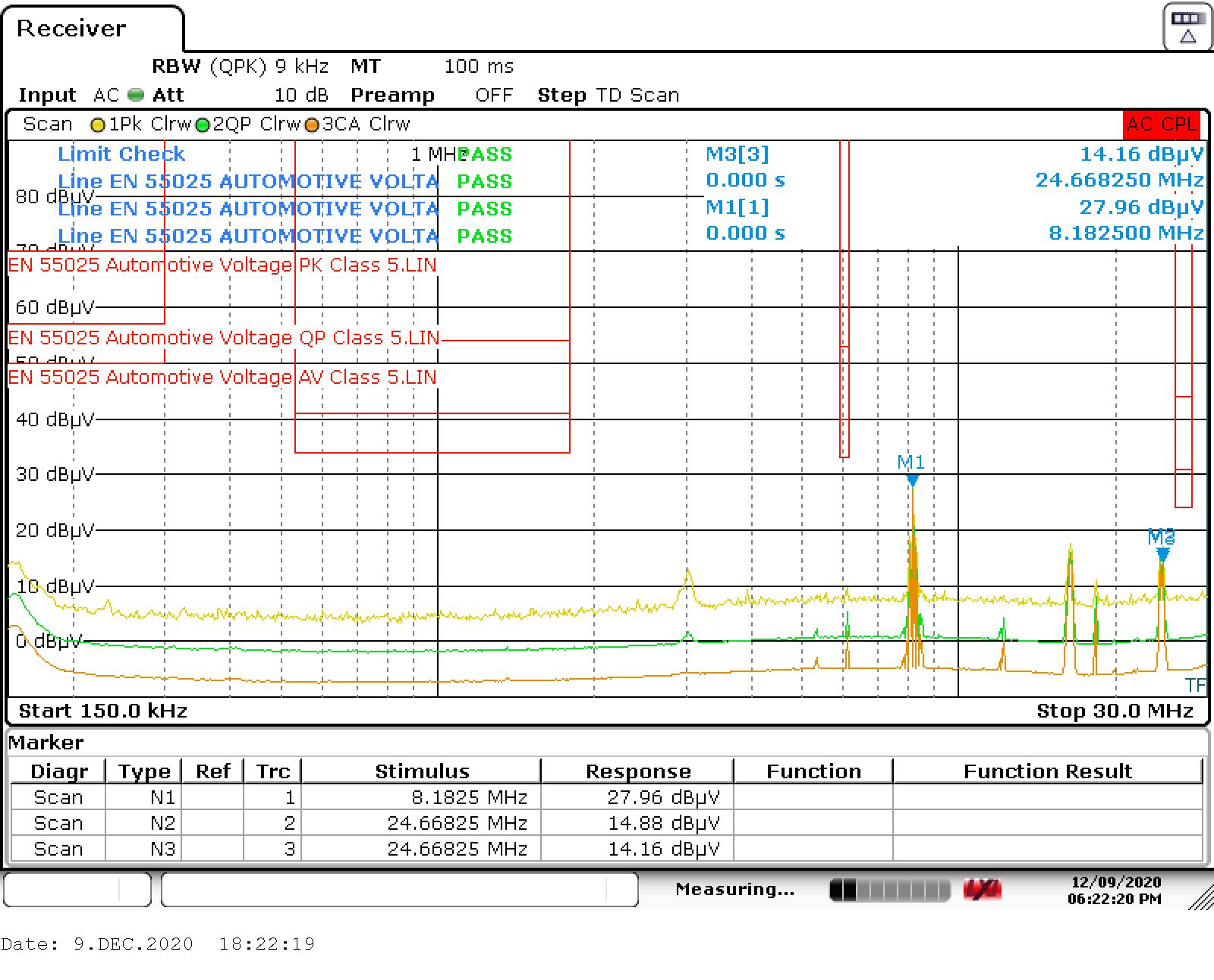Click the green AC input indicator LED
The width and height of the screenshot is (1214, 980).
pos(136,95)
